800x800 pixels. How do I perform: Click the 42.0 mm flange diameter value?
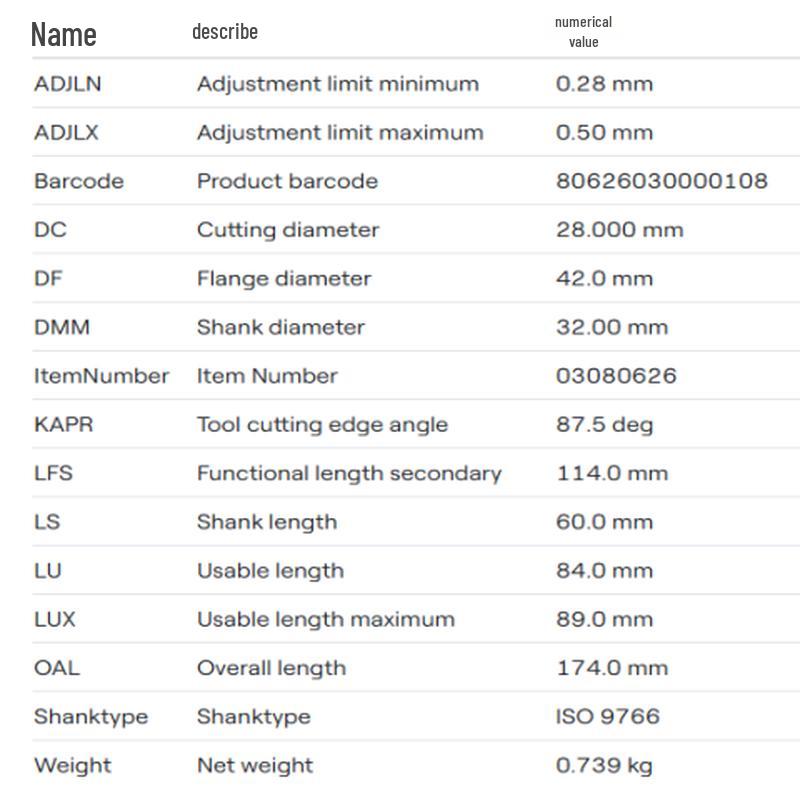click(604, 279)
